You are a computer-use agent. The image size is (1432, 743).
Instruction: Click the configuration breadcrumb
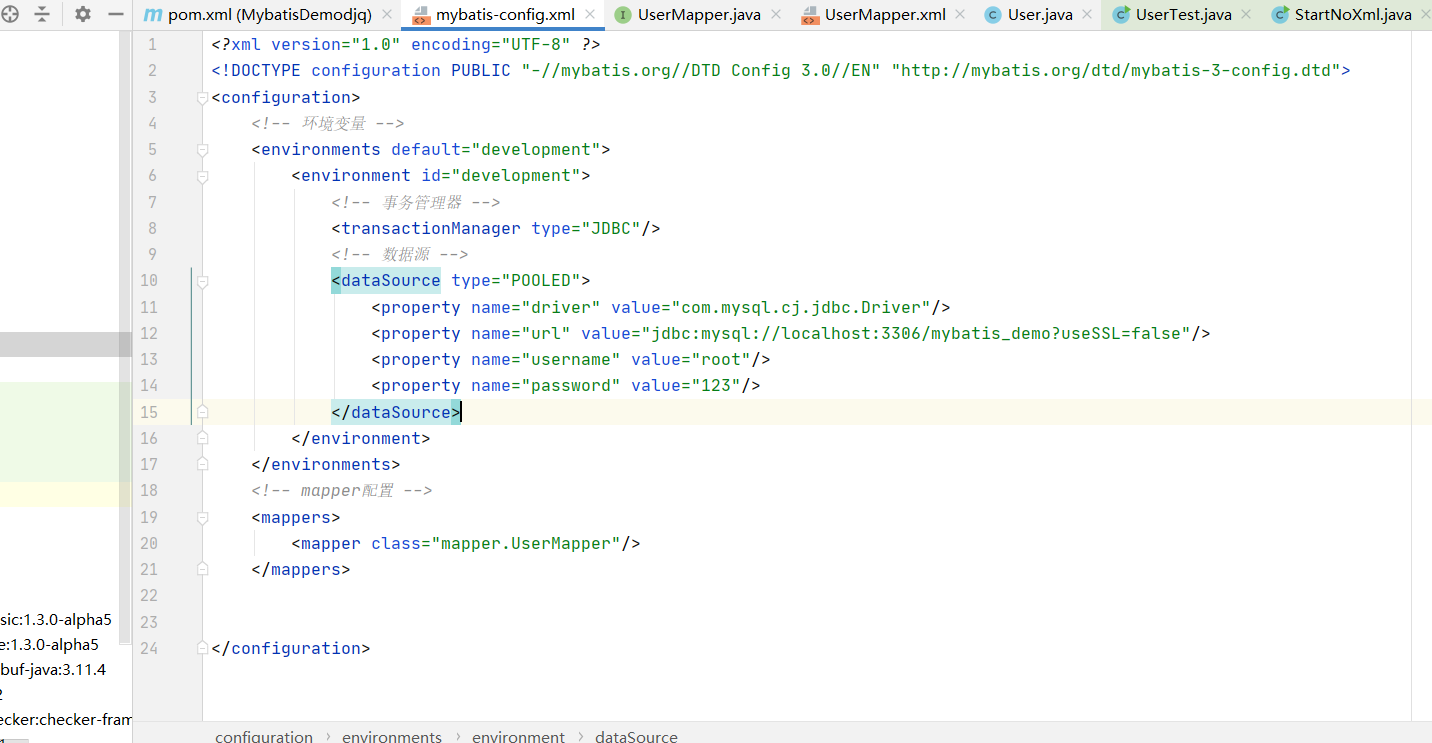(264, 736)
